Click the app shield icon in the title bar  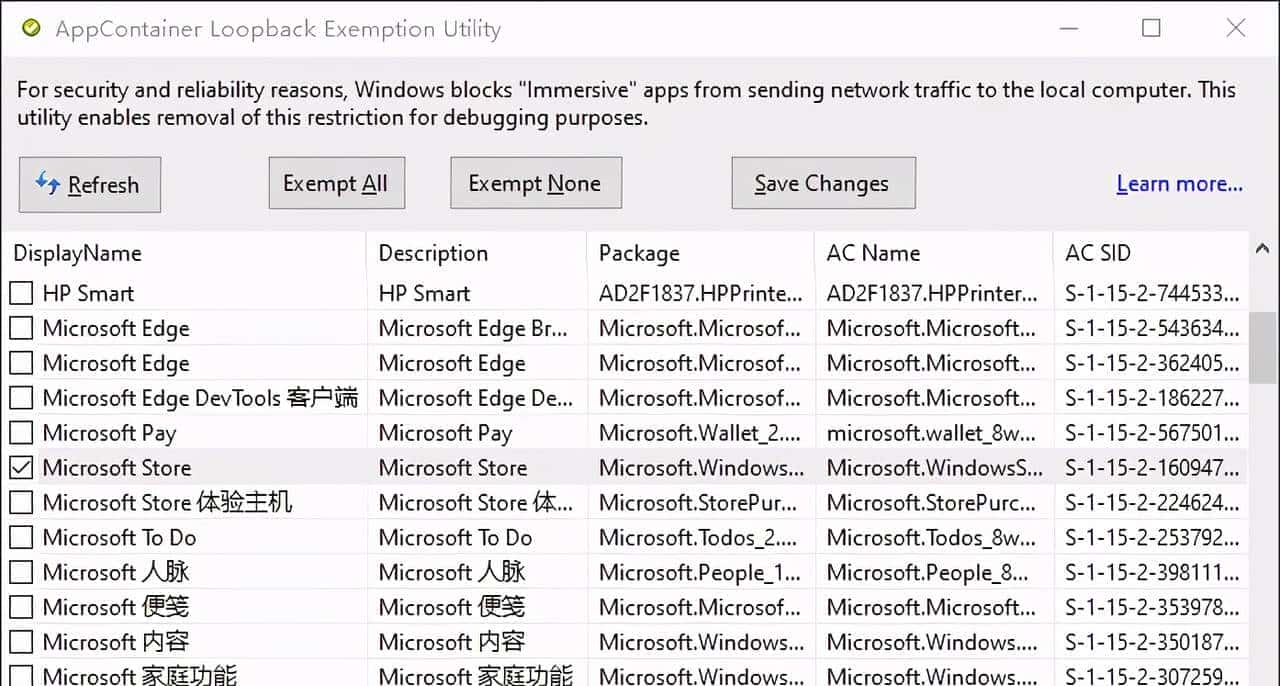click(31, 28)
